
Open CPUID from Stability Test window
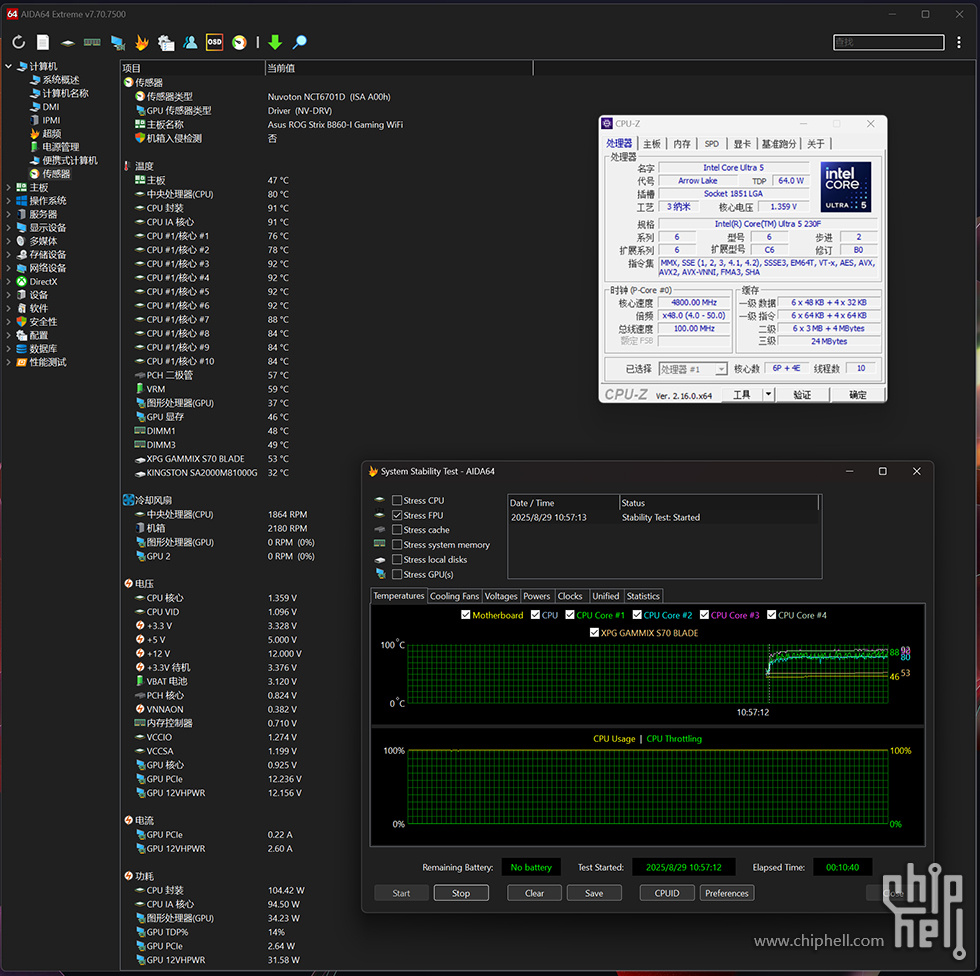click(x=667, y=893)
